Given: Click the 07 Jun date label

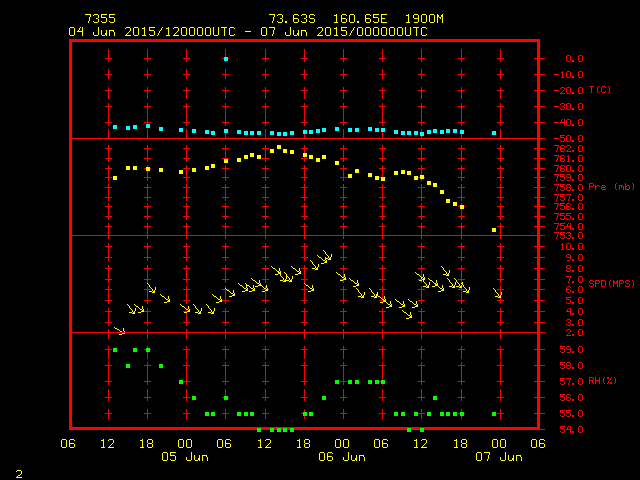Looking at the screenshot, I should tap(499, 457).
